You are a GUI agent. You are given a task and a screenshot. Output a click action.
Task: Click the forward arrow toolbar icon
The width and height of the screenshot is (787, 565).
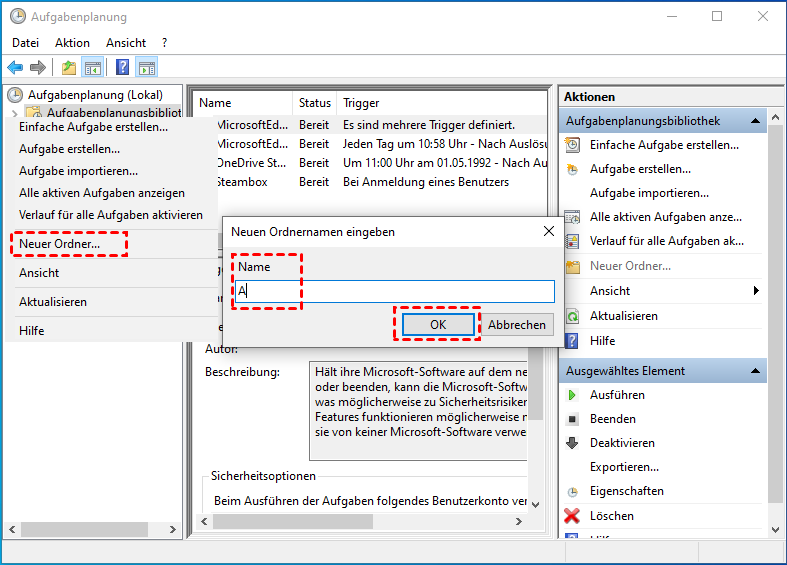[x=38, y=67]
